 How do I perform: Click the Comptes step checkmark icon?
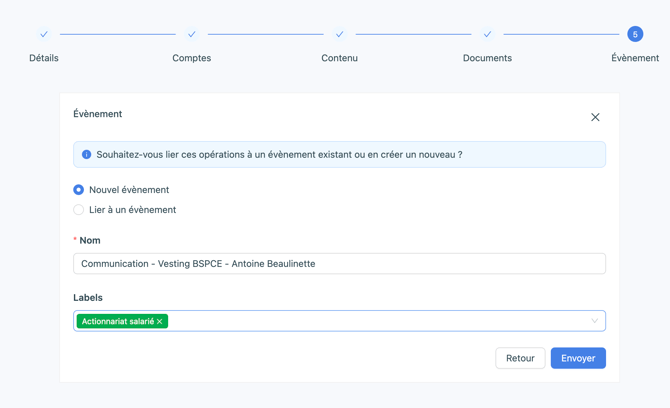point(192,34)
